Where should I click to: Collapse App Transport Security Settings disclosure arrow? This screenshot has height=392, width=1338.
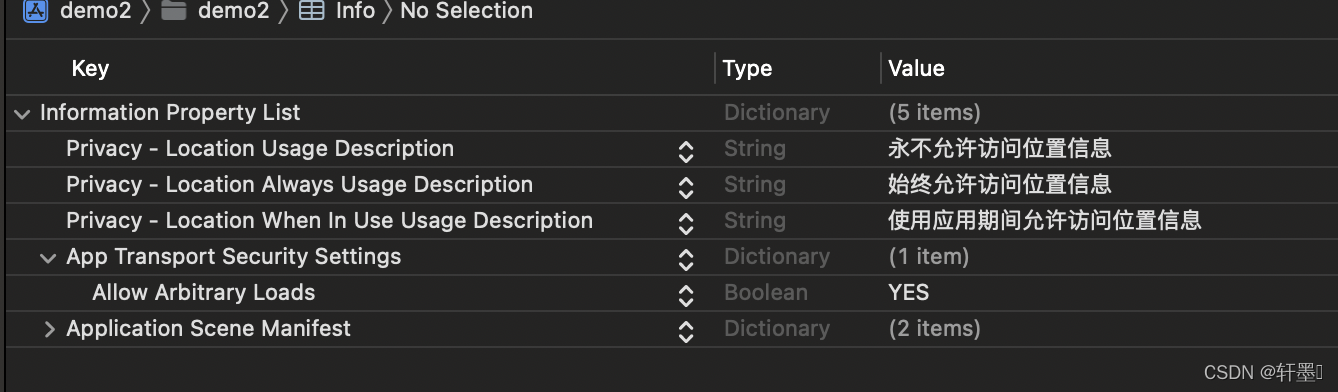point(48,258)
